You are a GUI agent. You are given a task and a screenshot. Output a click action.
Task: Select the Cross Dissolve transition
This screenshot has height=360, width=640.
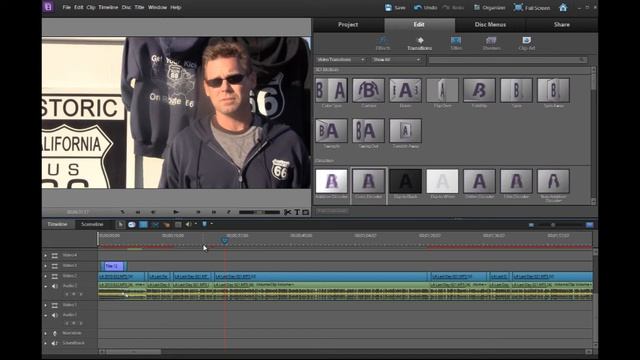[x=368, y=181]
